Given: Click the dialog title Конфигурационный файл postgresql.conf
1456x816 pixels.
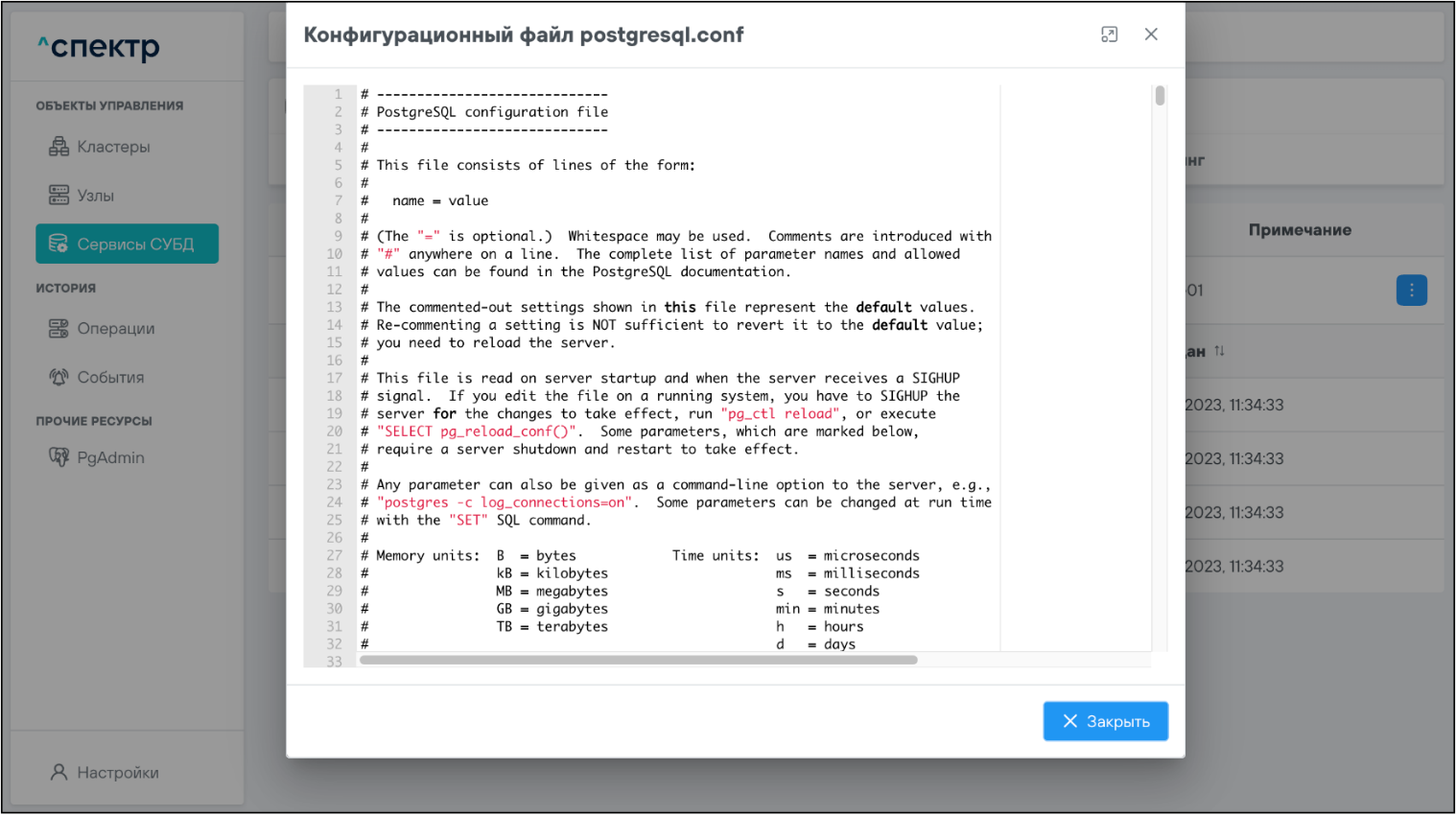Looking at the screenshot, I should click(523, 35).
